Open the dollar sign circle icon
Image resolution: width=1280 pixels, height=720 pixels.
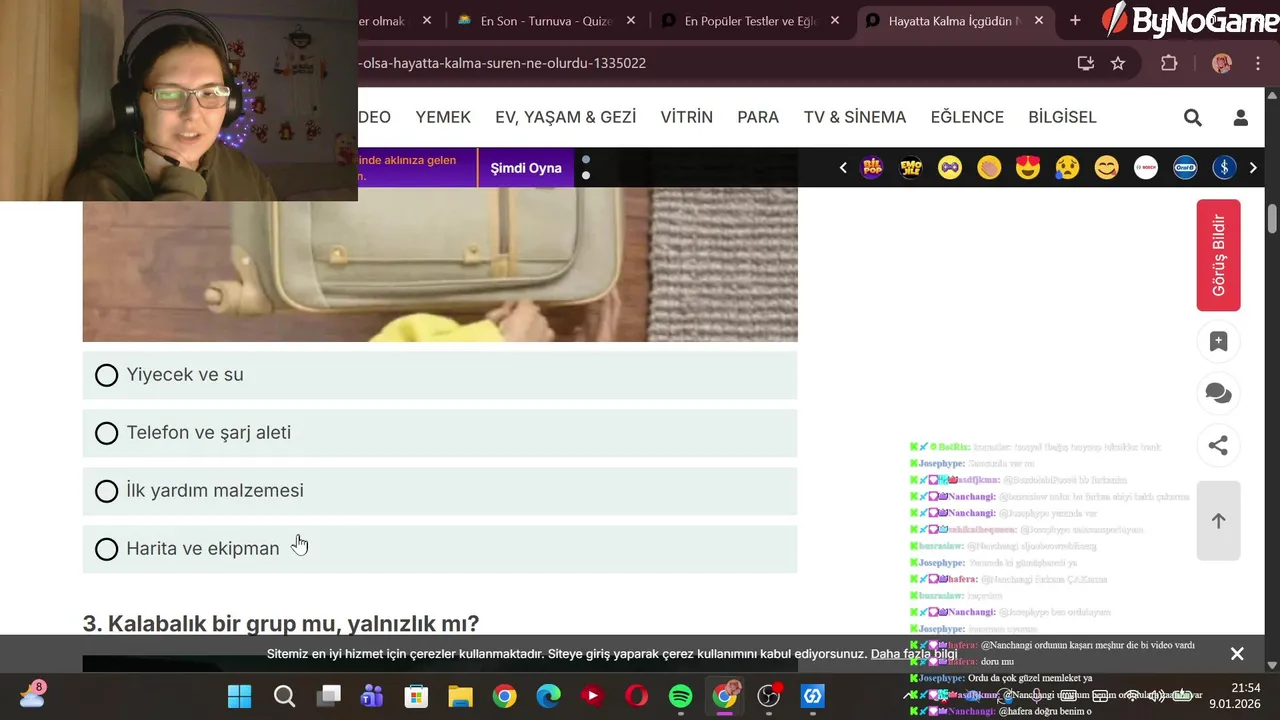(x=1224, y=168)
